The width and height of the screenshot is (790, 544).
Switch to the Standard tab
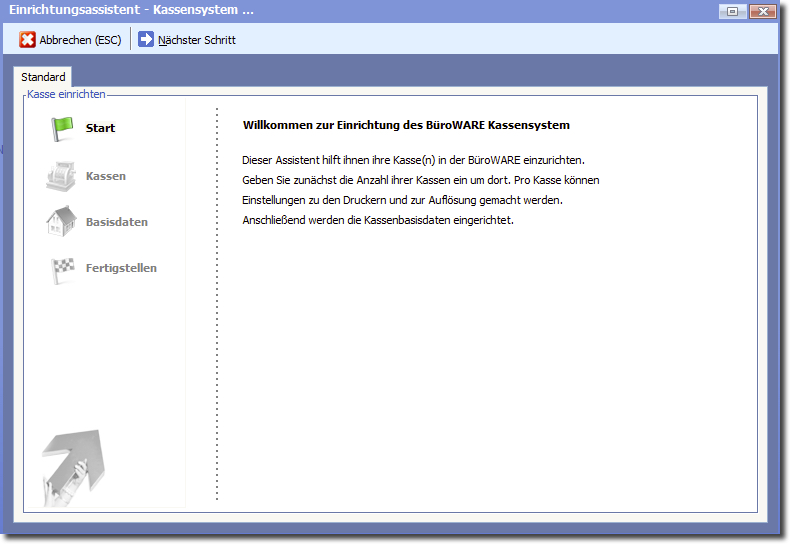(x=43, y=77)
